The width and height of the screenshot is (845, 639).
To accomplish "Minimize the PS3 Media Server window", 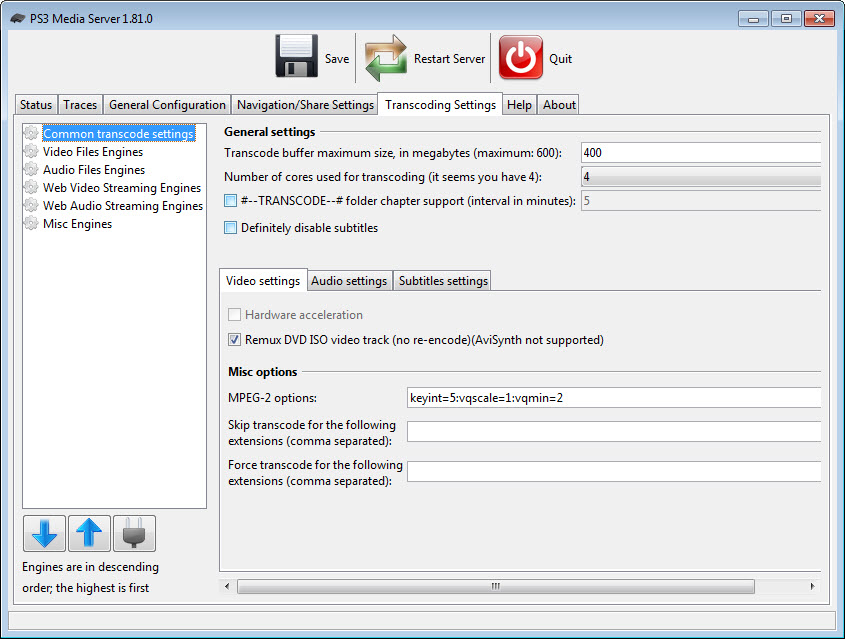I will click(x=753, y=18).
